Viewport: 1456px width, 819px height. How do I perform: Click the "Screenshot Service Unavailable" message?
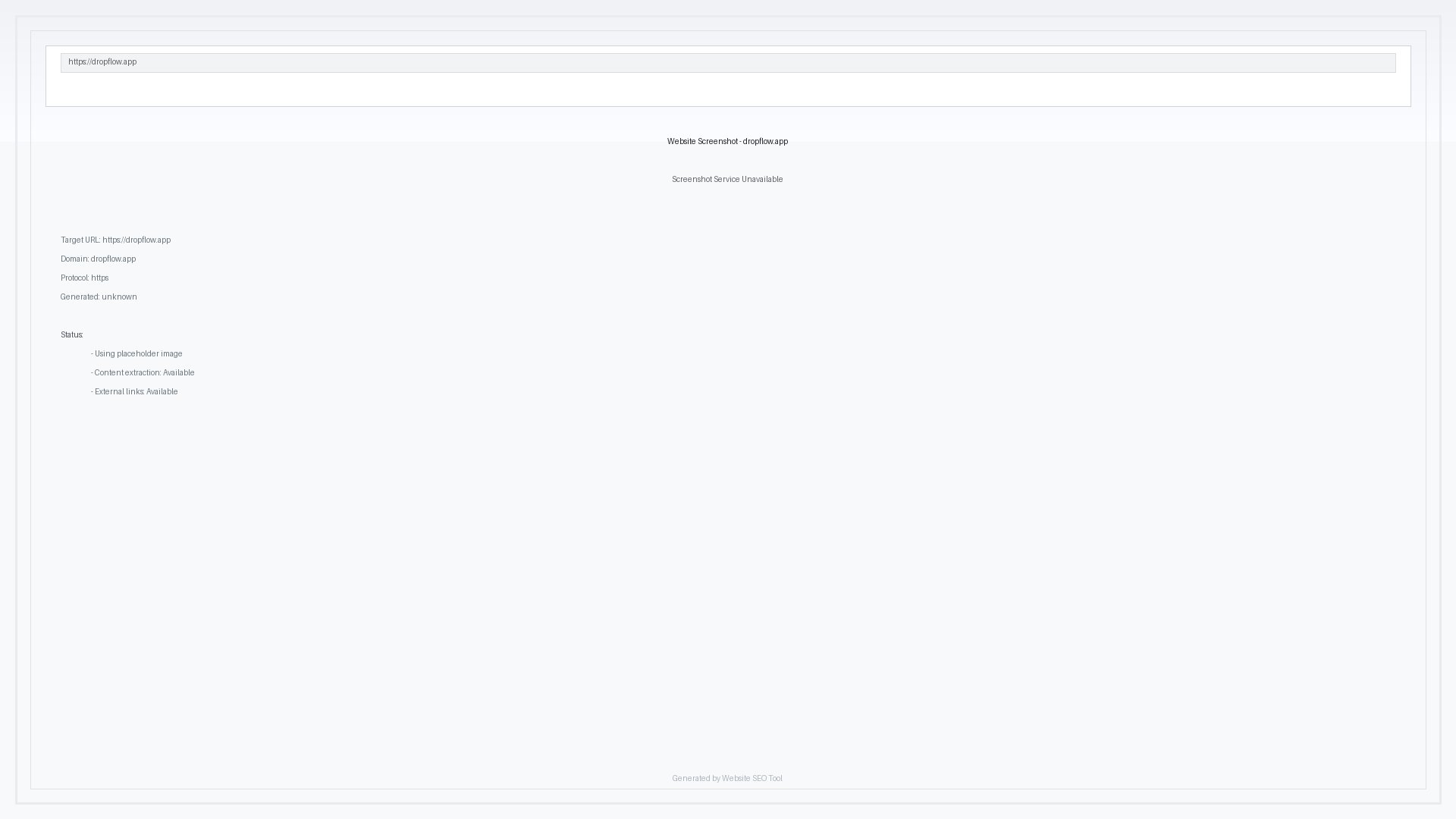coord(727,180)
